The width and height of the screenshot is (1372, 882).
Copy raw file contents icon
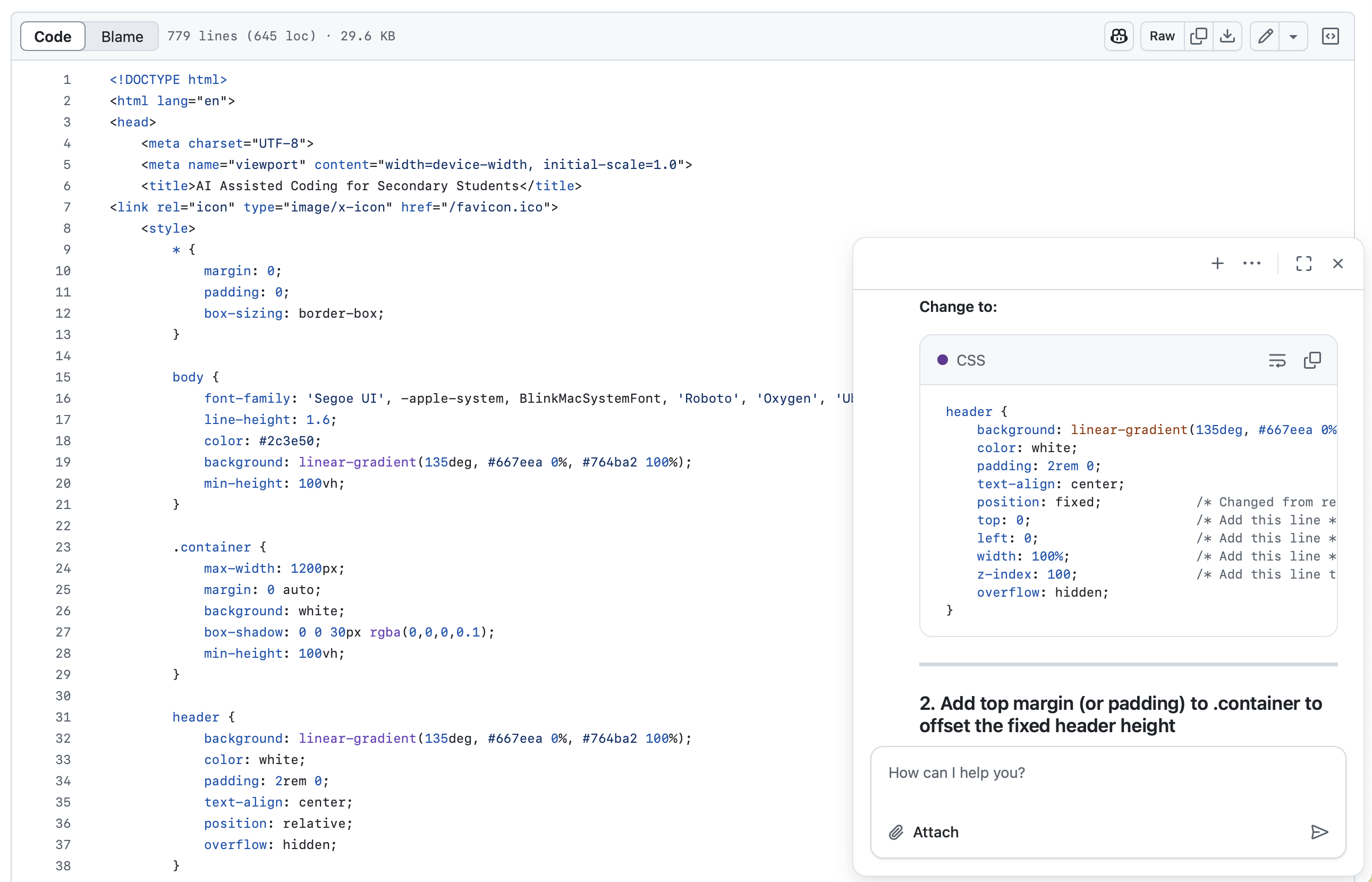(1198, 36)
